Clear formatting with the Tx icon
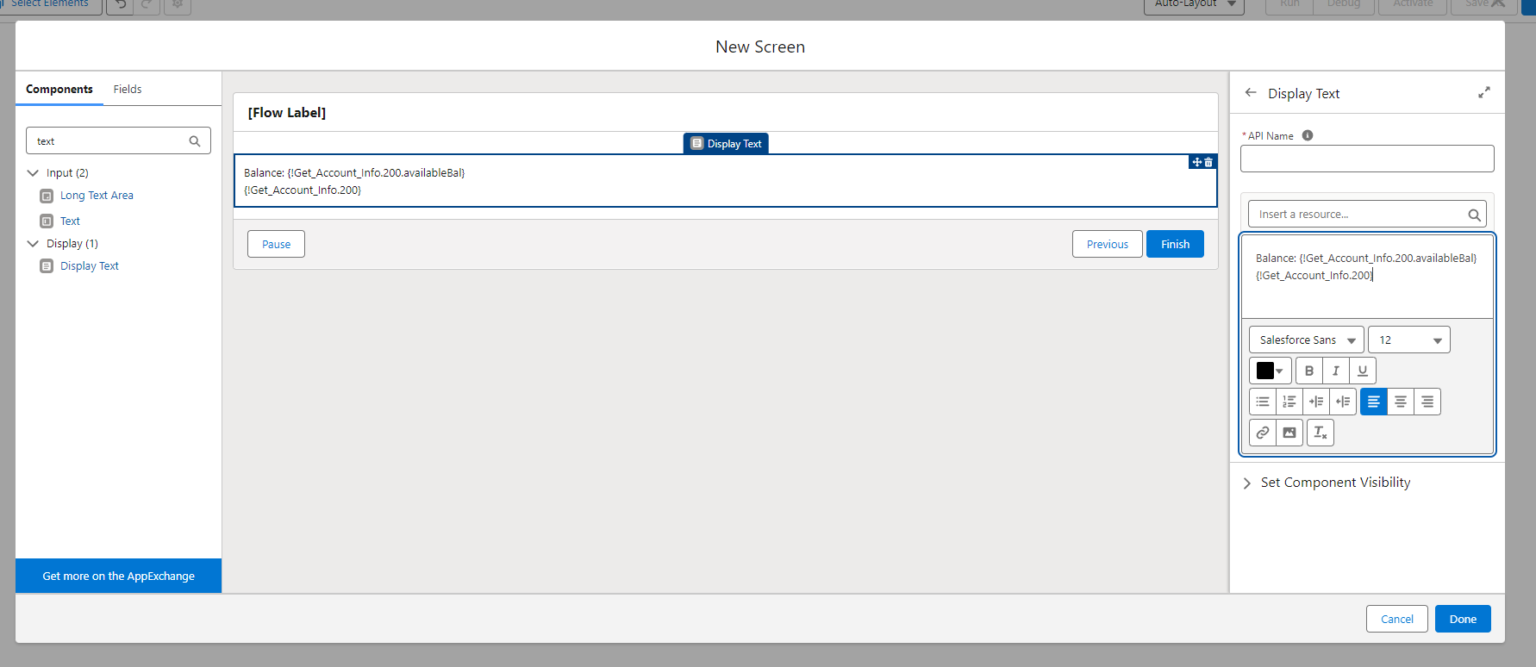Image resolution: width=1536 pixels, height=667 pixels. [x=1320, y=432]
